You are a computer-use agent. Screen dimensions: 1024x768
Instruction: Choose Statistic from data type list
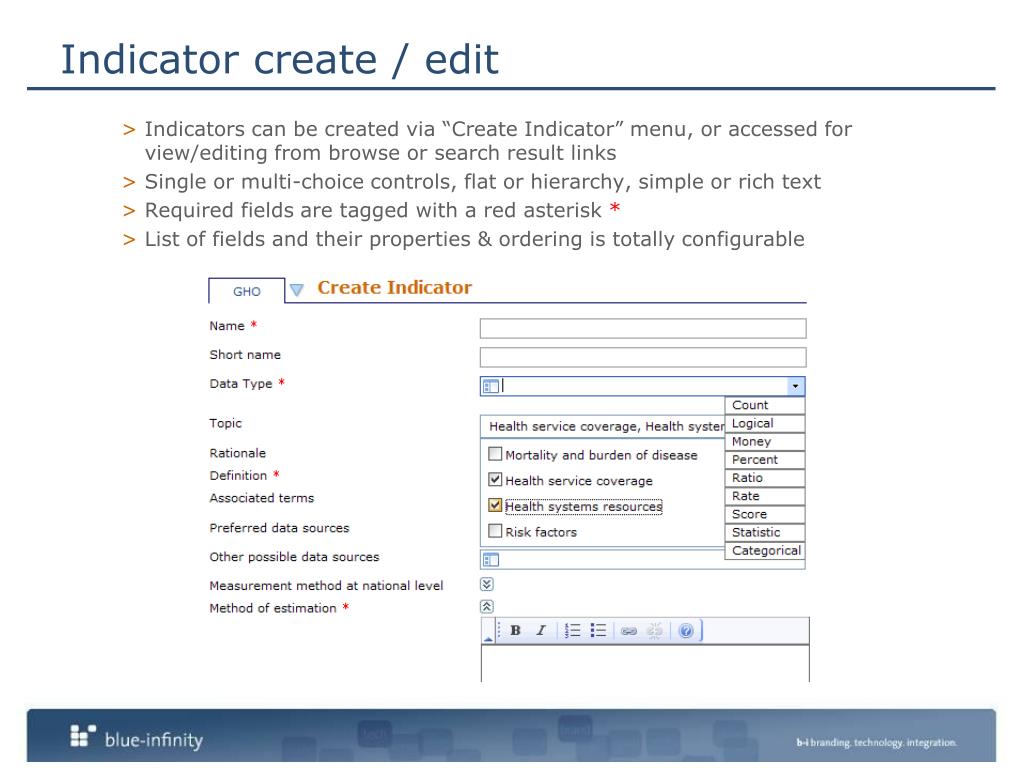click(765, 533)
